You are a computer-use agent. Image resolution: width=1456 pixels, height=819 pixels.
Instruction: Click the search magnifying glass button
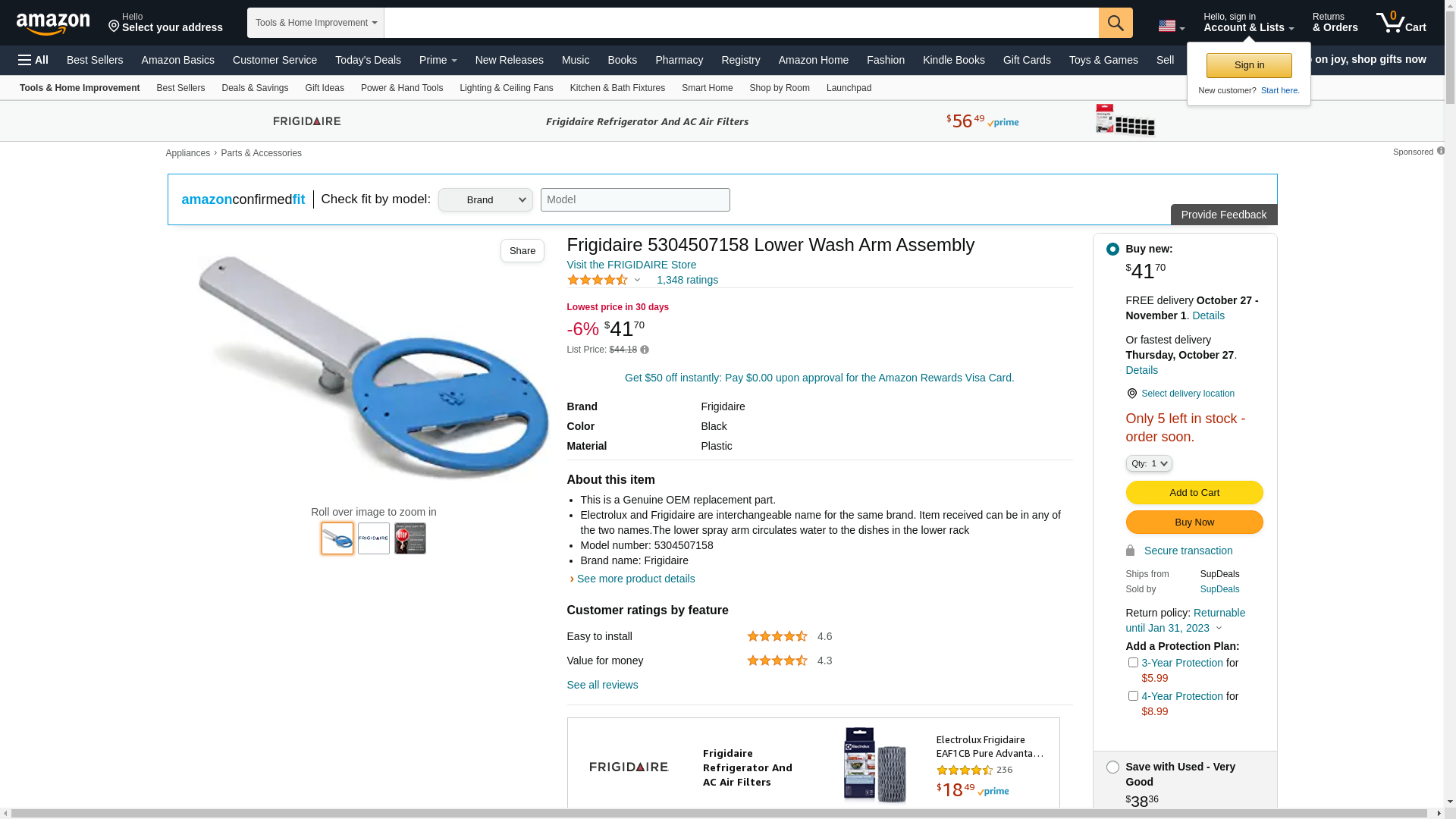point(1116,23)
